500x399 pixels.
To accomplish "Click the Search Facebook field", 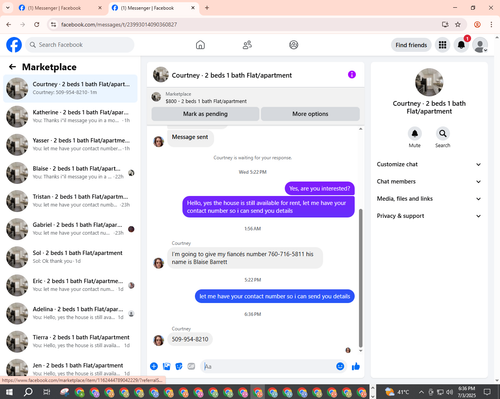I will [x=80, y=45].
